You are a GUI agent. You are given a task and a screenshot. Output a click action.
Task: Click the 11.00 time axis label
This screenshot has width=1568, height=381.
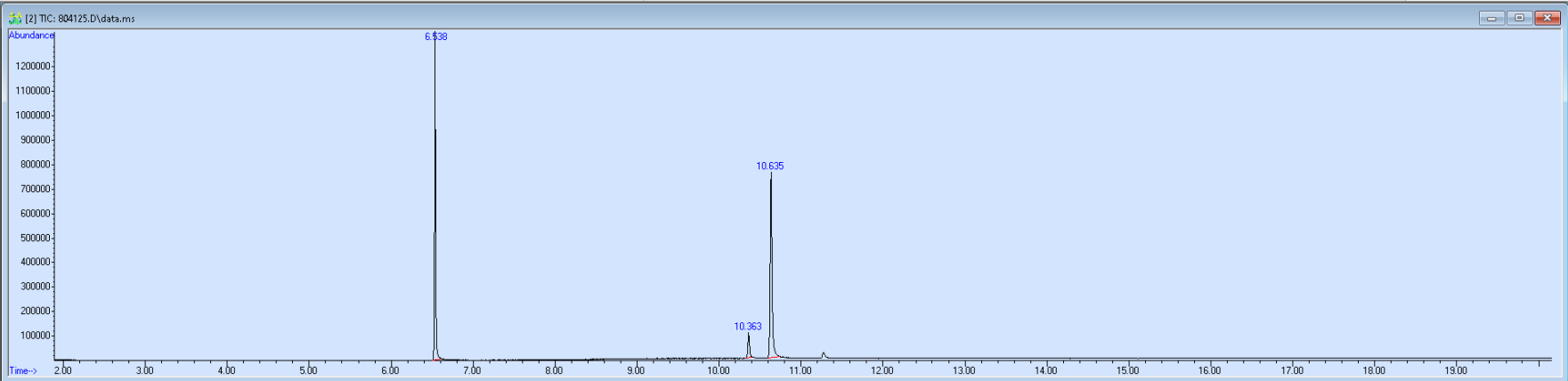pyautogui.click(x=800, y=370)
